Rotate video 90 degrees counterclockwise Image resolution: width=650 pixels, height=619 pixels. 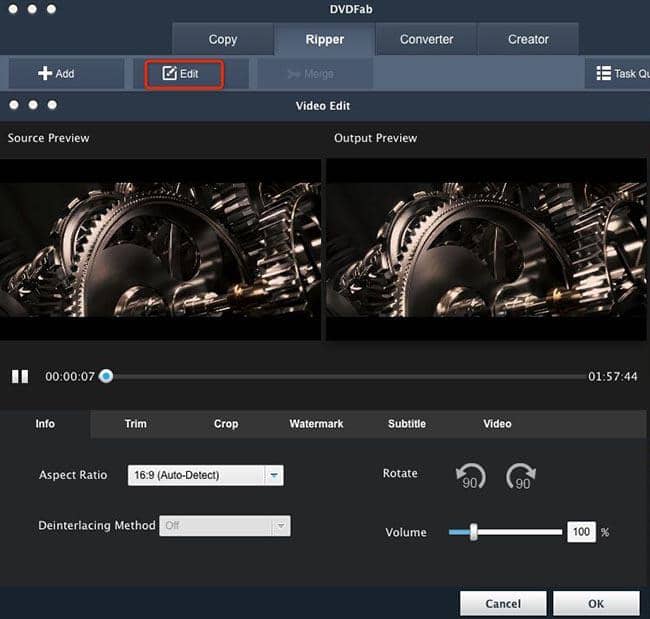[x=471, y=476]
